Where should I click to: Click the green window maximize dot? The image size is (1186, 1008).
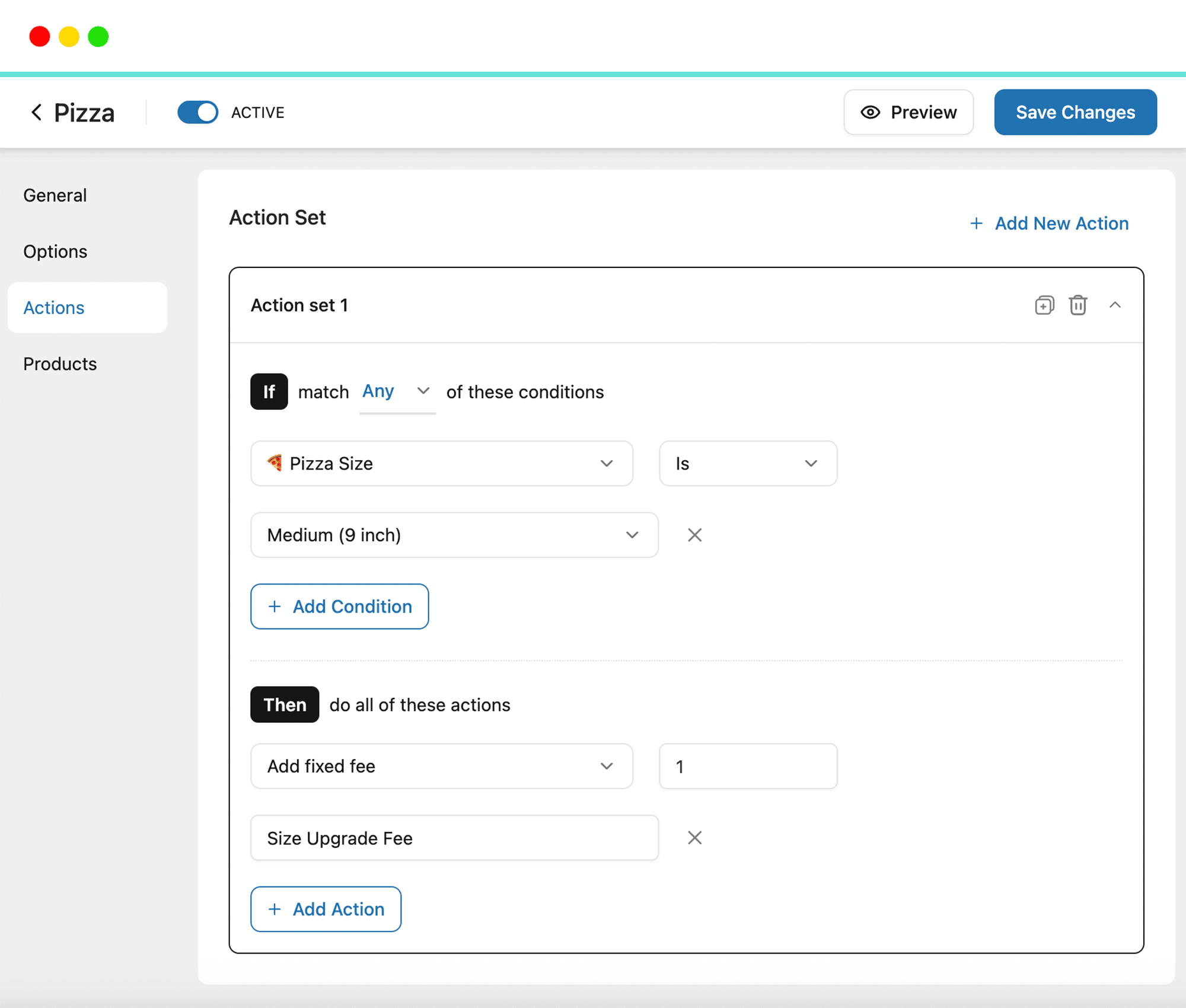pyautogui.click(x=98, y=36)
